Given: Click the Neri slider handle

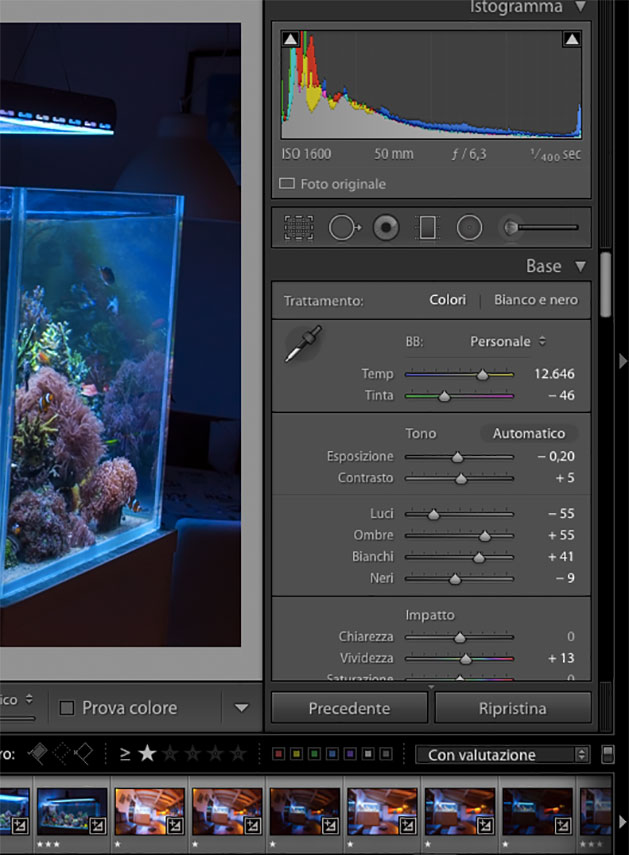Looking at the screenshot, I should click(455, 579).
